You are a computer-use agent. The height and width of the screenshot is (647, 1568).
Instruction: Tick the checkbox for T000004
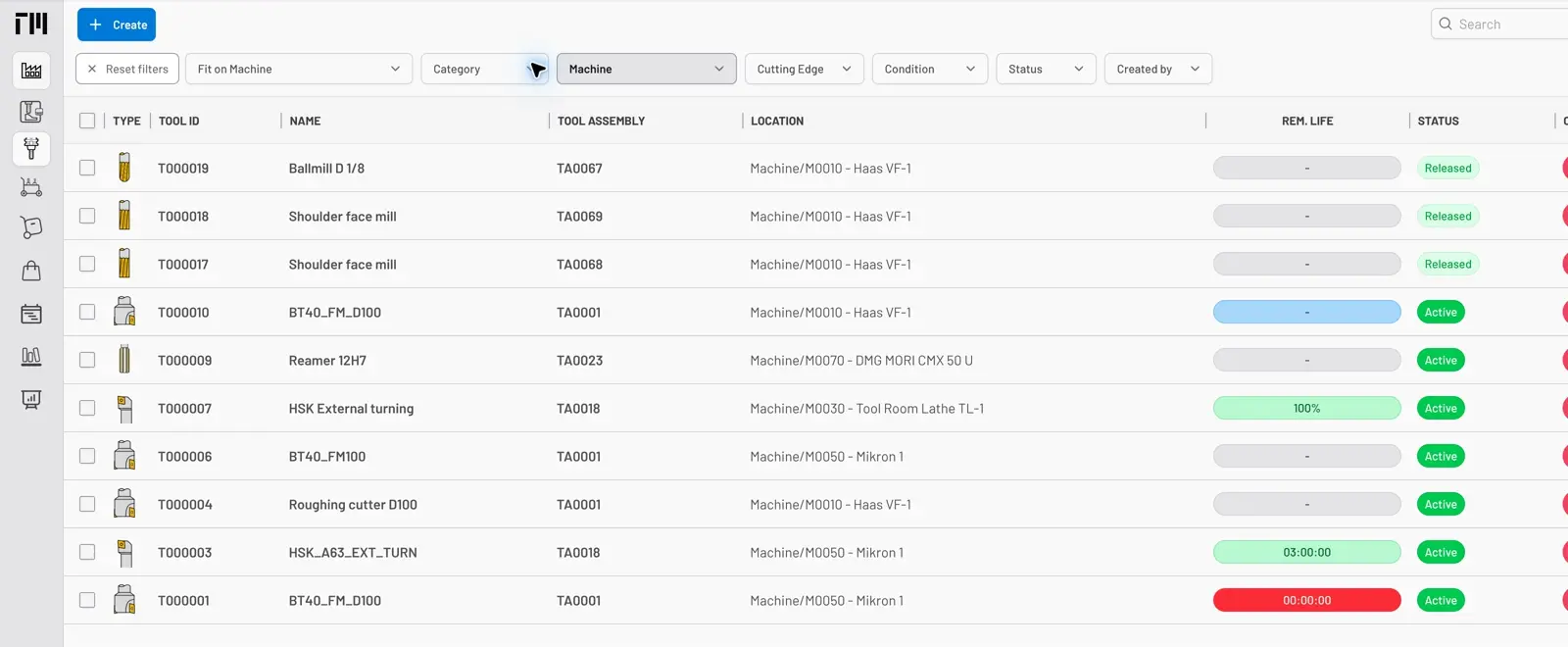click(x=87, y=504)
